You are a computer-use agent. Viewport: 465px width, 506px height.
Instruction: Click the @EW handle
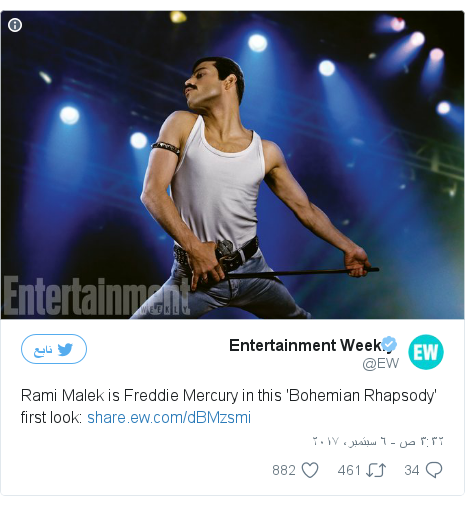coord(381,363)
